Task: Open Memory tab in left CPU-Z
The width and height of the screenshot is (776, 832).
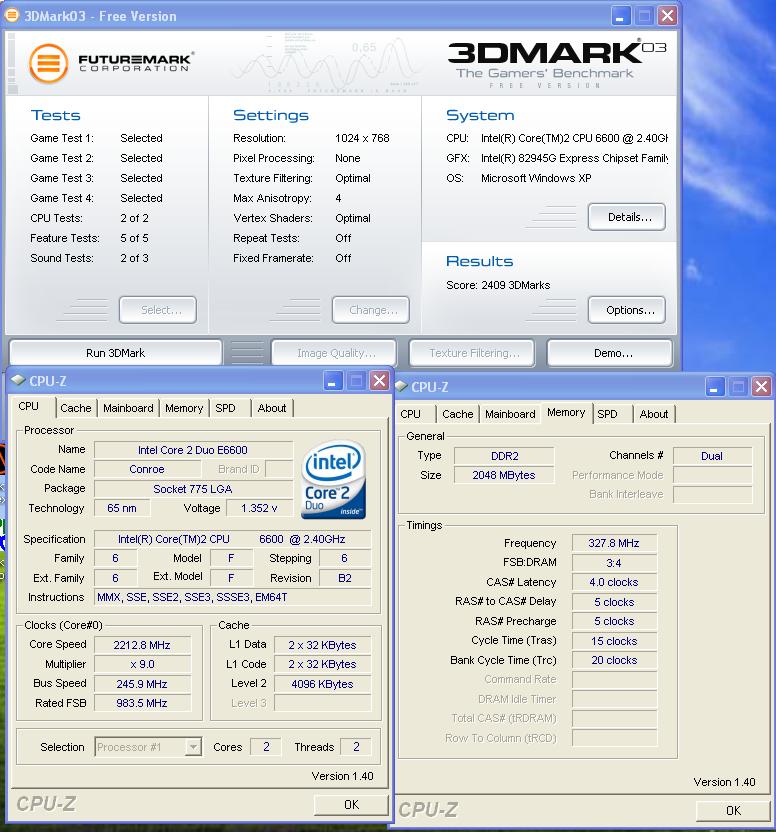Action: coord(184,408)
